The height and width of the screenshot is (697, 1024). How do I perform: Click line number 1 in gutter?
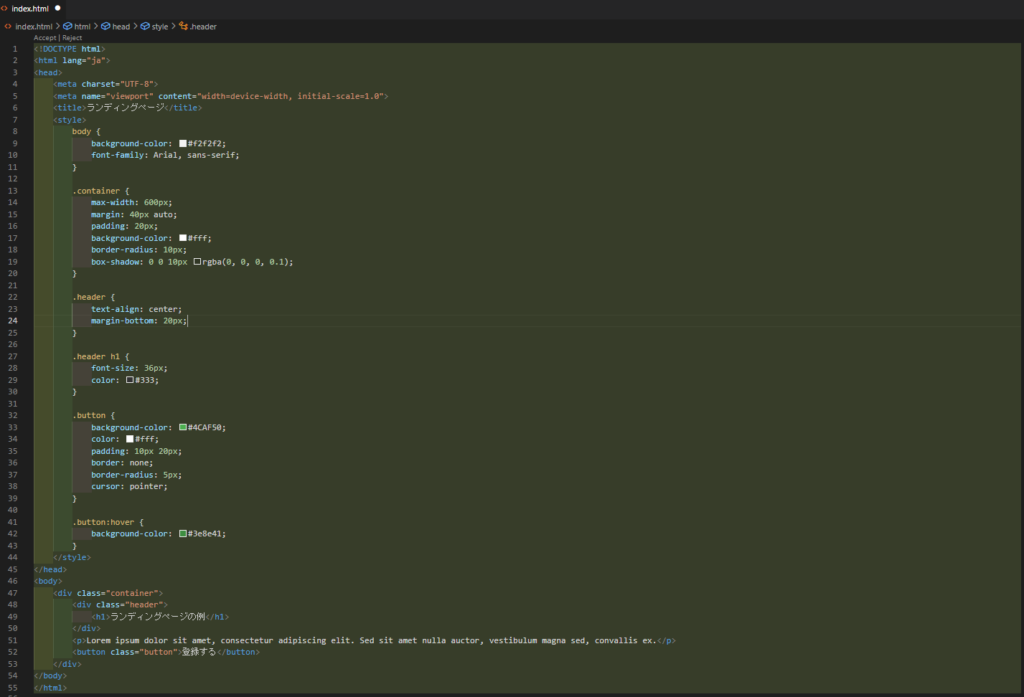pos(15,49)
